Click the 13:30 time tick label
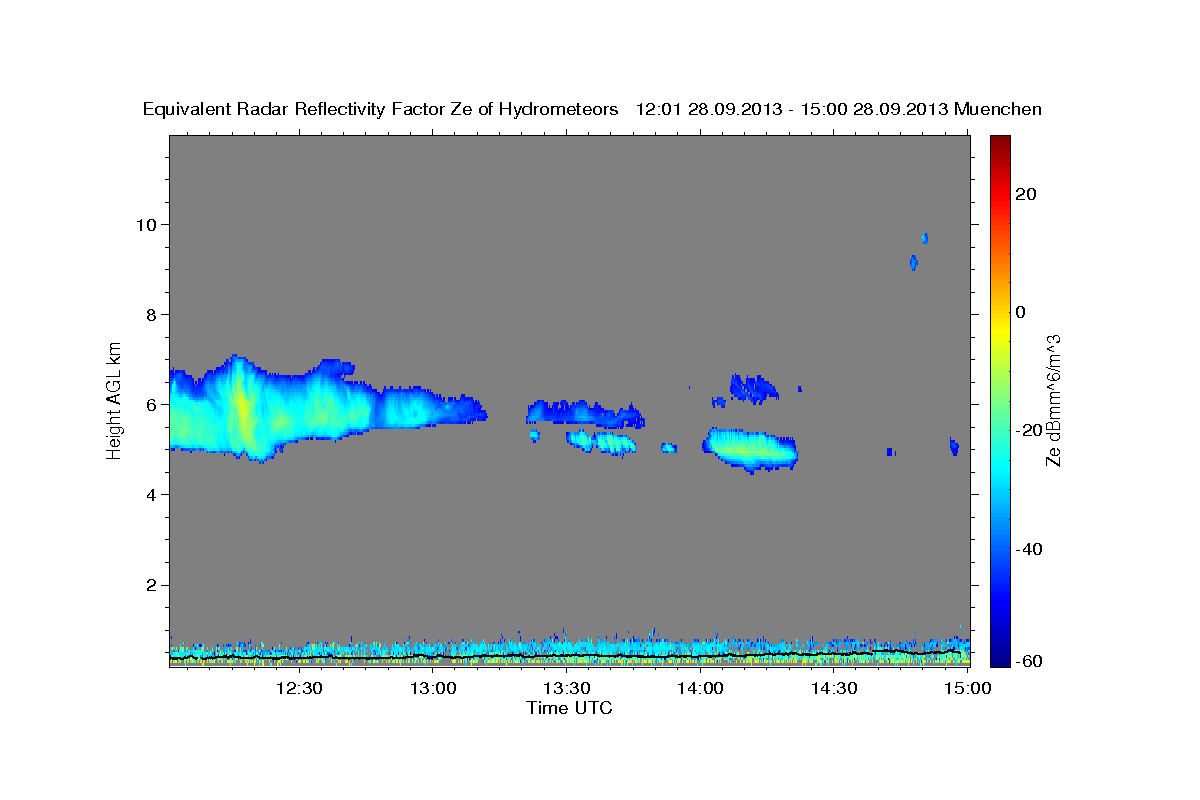The width and height of the screenshot is (1200, 800). pyautogui.click(x=567, y=688)
